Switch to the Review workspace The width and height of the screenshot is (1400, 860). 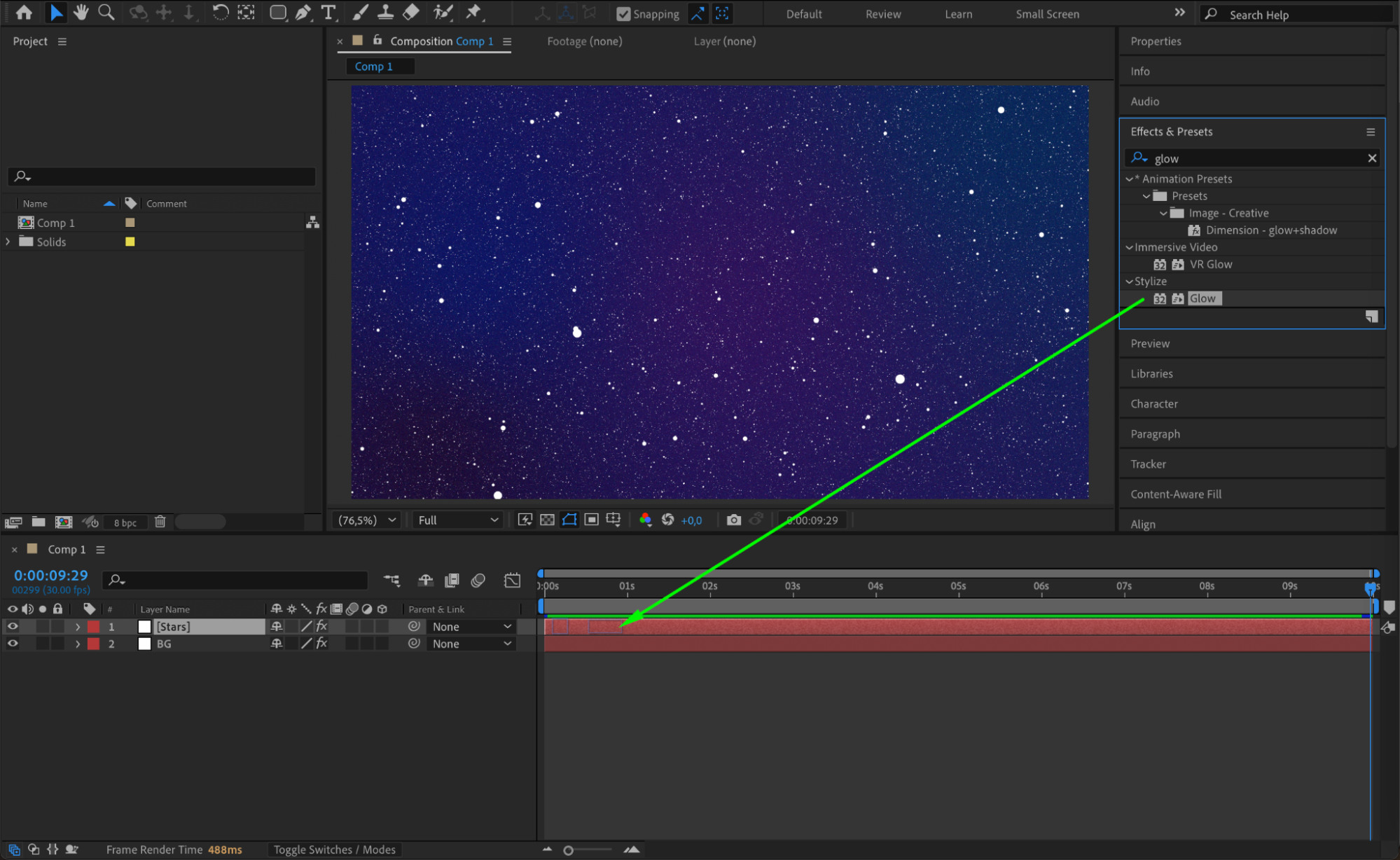click(x=882, y=14)
